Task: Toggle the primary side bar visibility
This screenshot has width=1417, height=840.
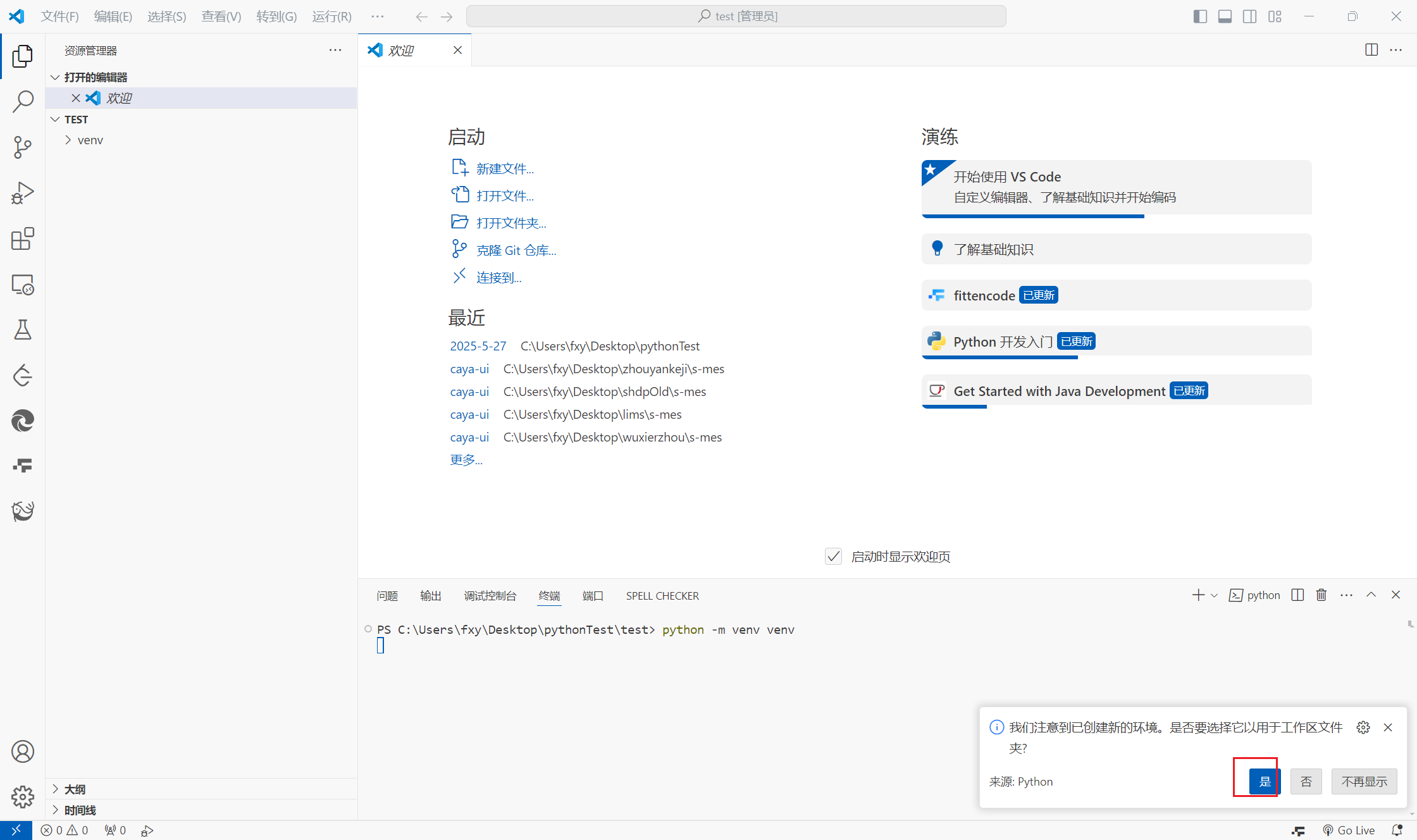Action: pyautogui.click(x=1200, y=16)
